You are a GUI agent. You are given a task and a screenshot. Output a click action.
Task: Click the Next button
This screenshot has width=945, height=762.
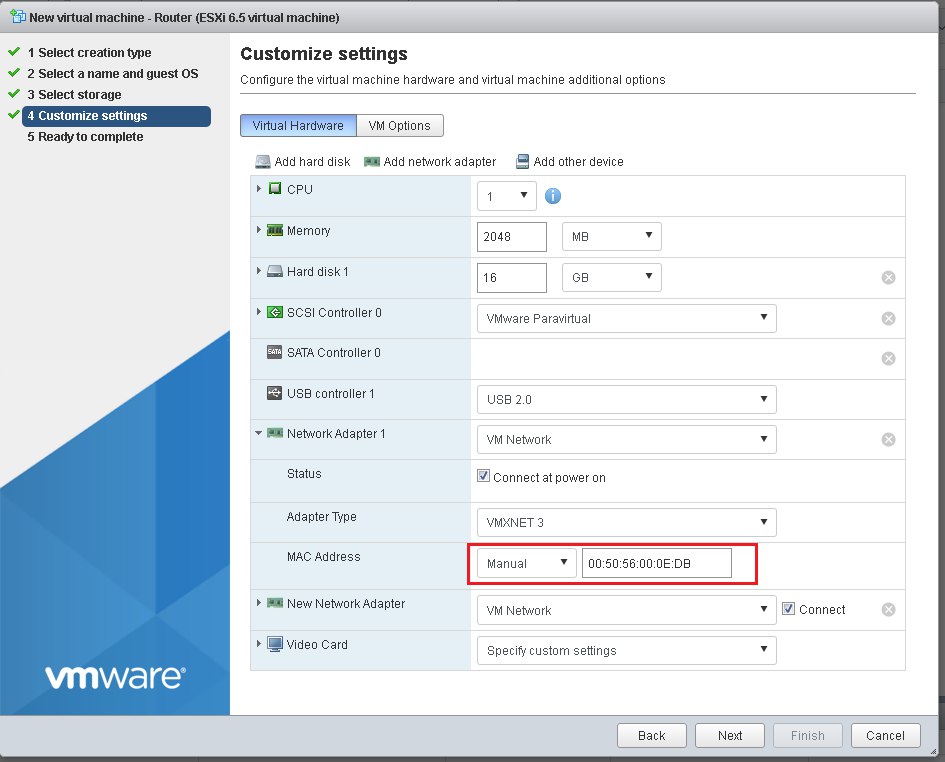730,735
